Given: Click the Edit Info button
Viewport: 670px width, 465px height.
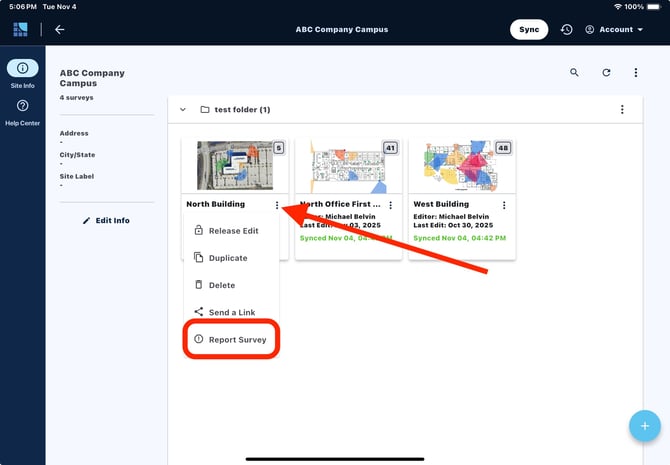Looking at the screenshot, I should 106,220.
